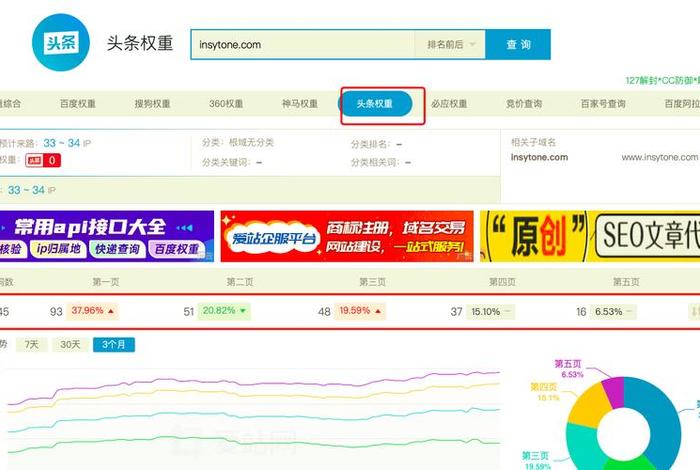
Task: Open the 排名前后 dropdown
Action: point(450,45)
